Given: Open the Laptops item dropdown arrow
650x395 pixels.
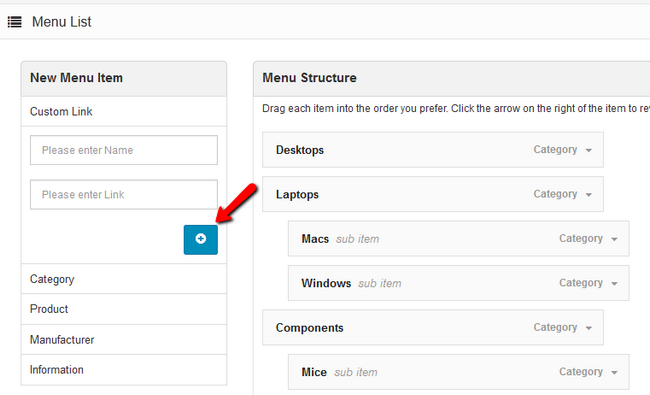Looking at the screenshot, I should click(x=589, y=195).
